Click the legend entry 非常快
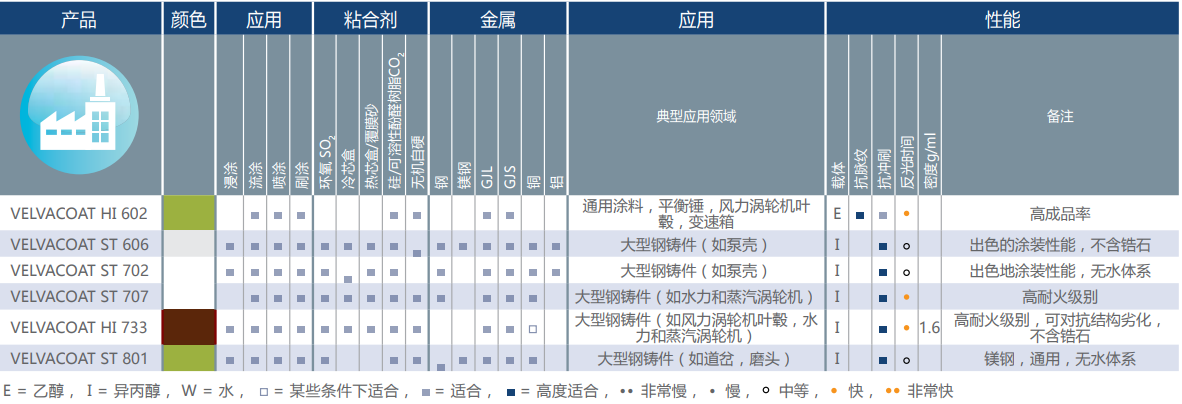Screen dimensions: 1182x404 coord(918,392)
